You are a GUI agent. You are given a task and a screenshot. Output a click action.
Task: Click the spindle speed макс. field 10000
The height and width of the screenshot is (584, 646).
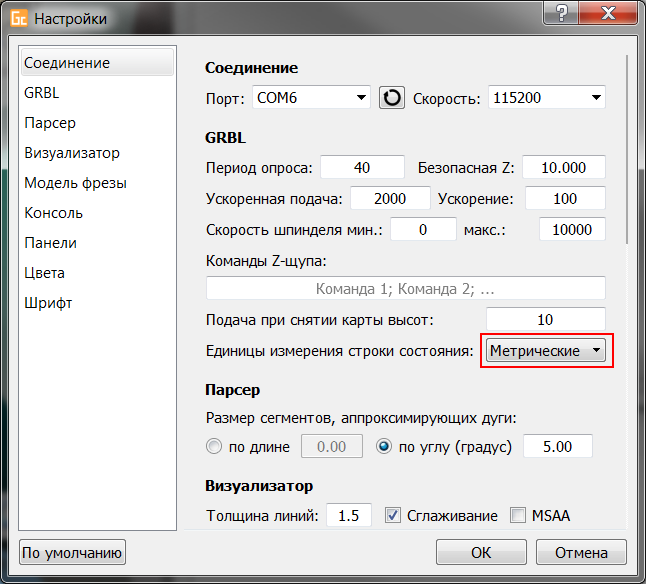[x=572, y=229]
